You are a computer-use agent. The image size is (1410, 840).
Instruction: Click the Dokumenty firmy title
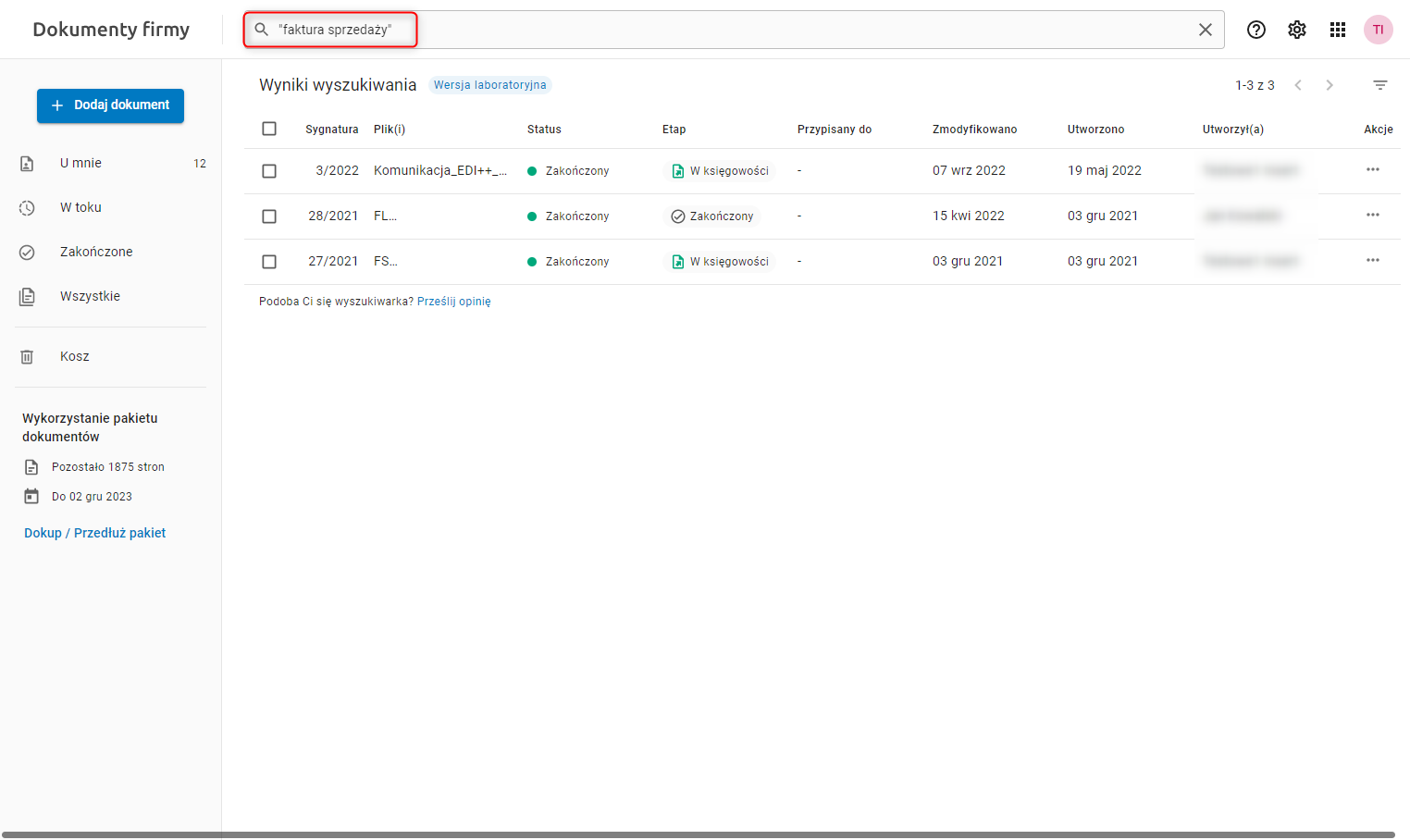(x=111, y=30)
